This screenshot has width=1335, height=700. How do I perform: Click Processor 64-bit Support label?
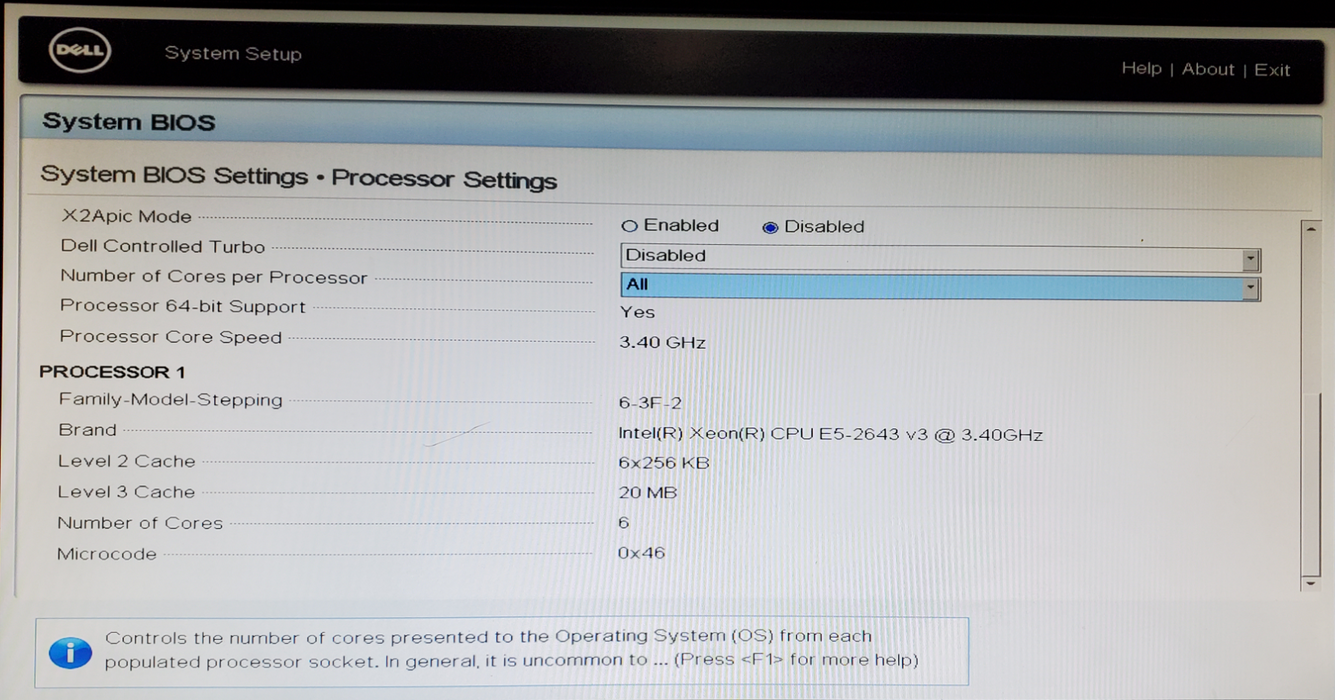183,306
